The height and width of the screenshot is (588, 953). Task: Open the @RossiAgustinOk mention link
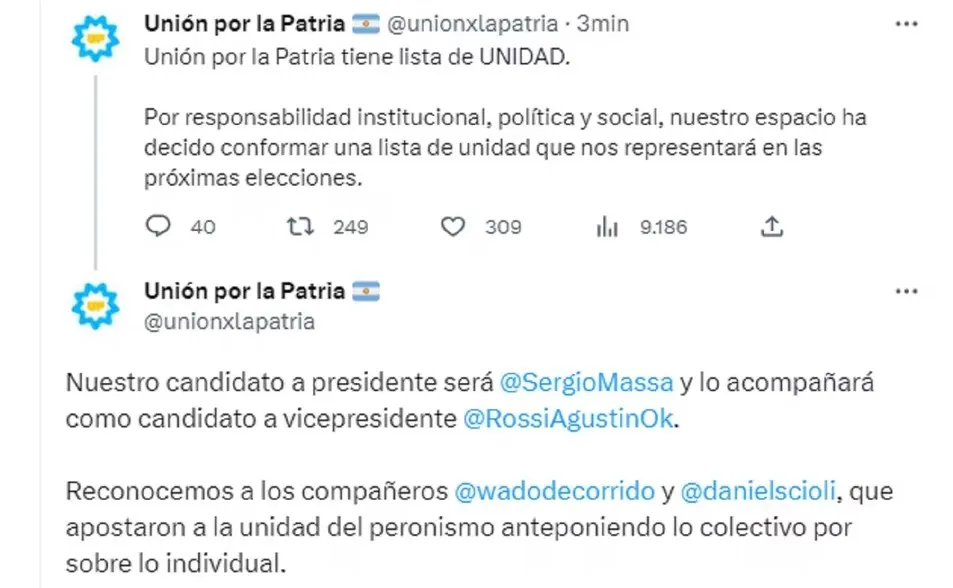tap(570, 419)
